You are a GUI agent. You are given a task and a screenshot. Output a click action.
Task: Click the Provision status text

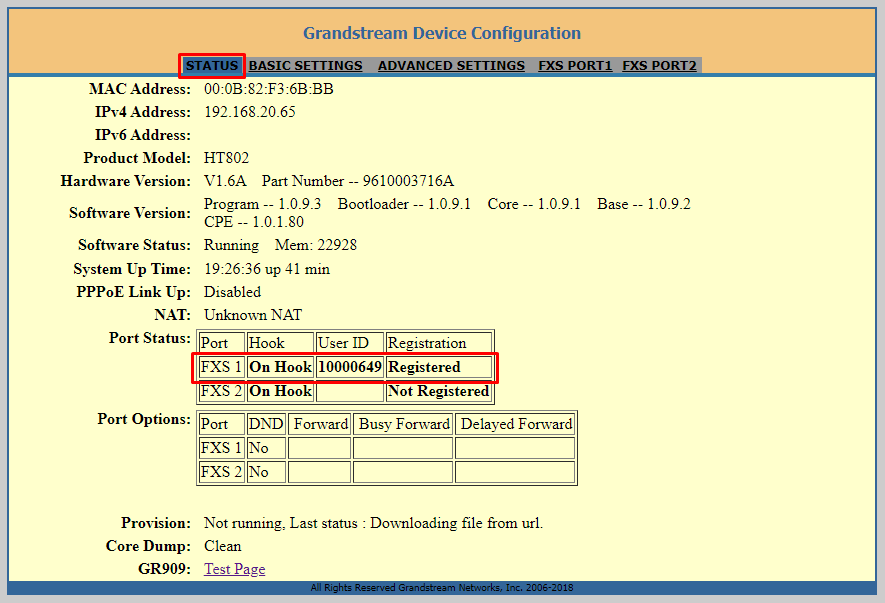point(373,523)
